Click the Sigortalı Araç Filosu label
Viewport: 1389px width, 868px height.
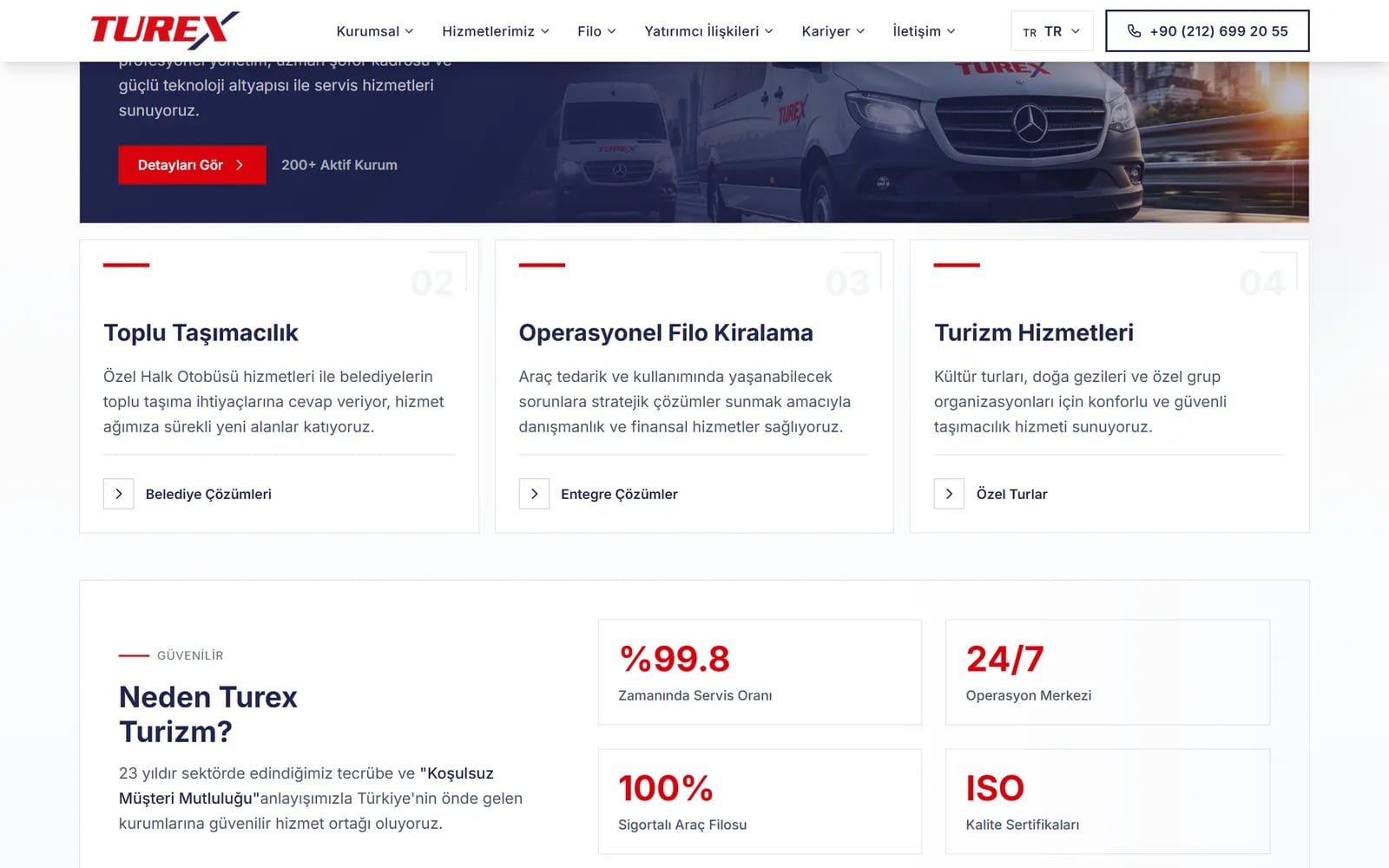point(682,825)
